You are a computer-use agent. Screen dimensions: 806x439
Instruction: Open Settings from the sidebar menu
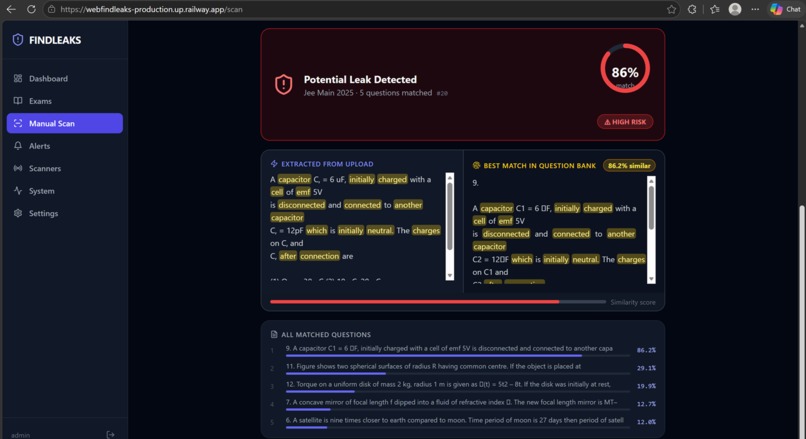click(x=65, y=213)
